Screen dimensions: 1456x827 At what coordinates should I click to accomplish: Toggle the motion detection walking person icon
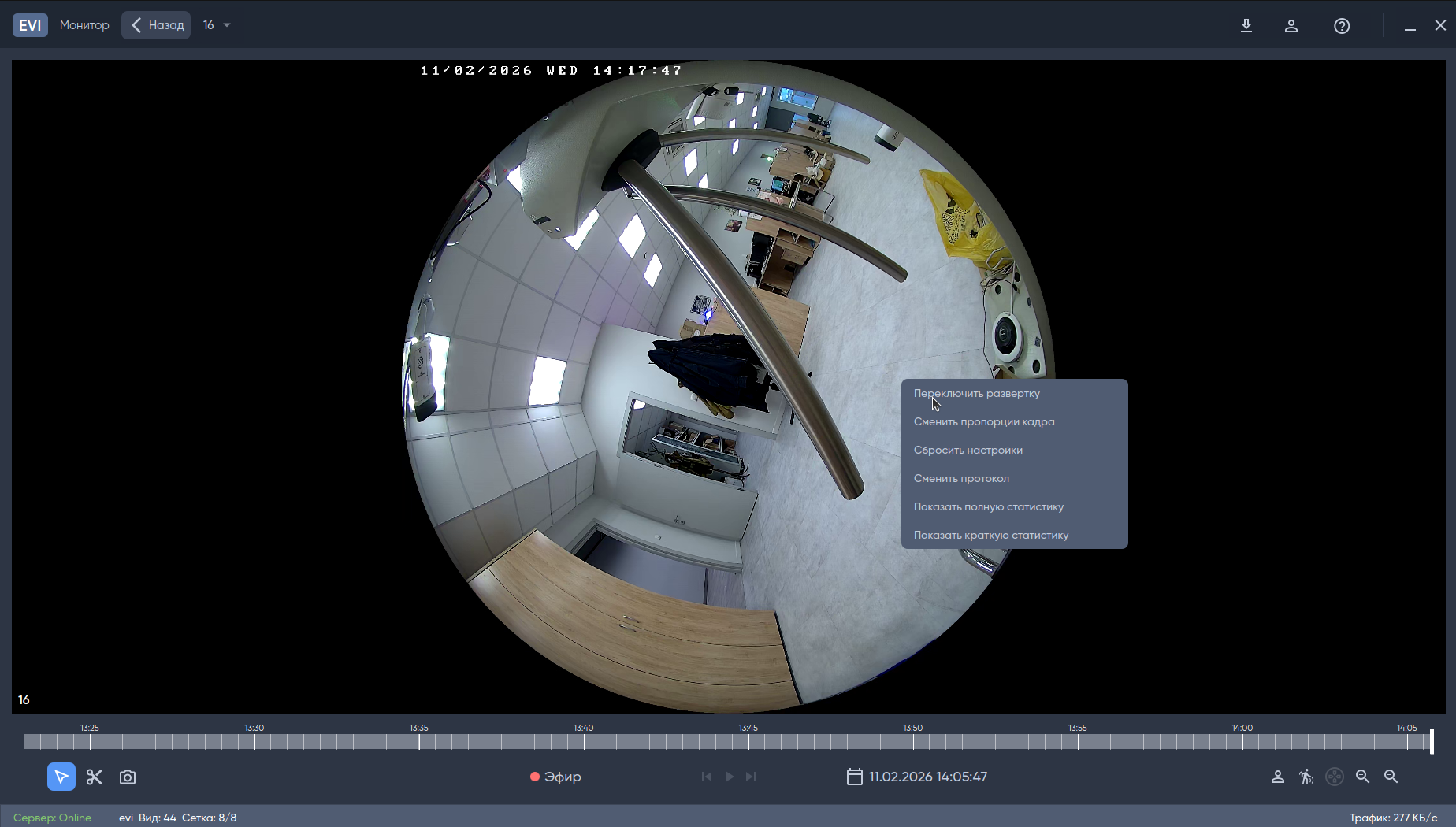tap(1306, 777)
